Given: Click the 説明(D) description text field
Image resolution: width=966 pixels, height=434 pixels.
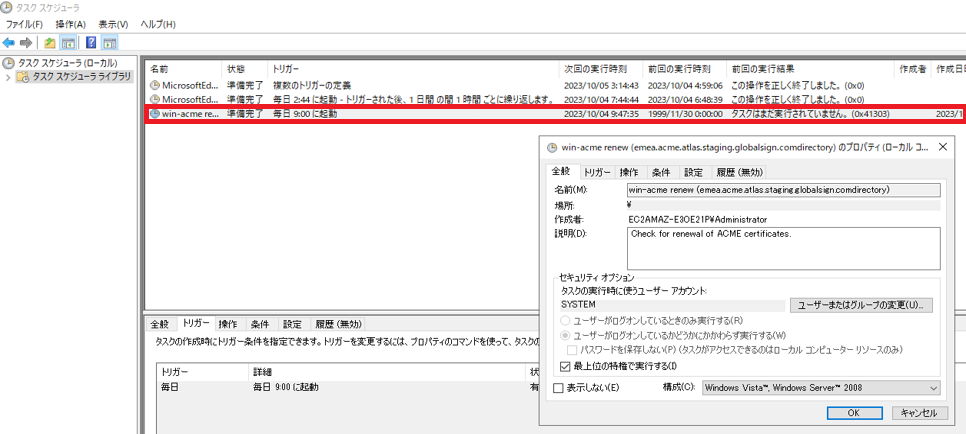Looking at the screenshot, I should tap(783, 247).
